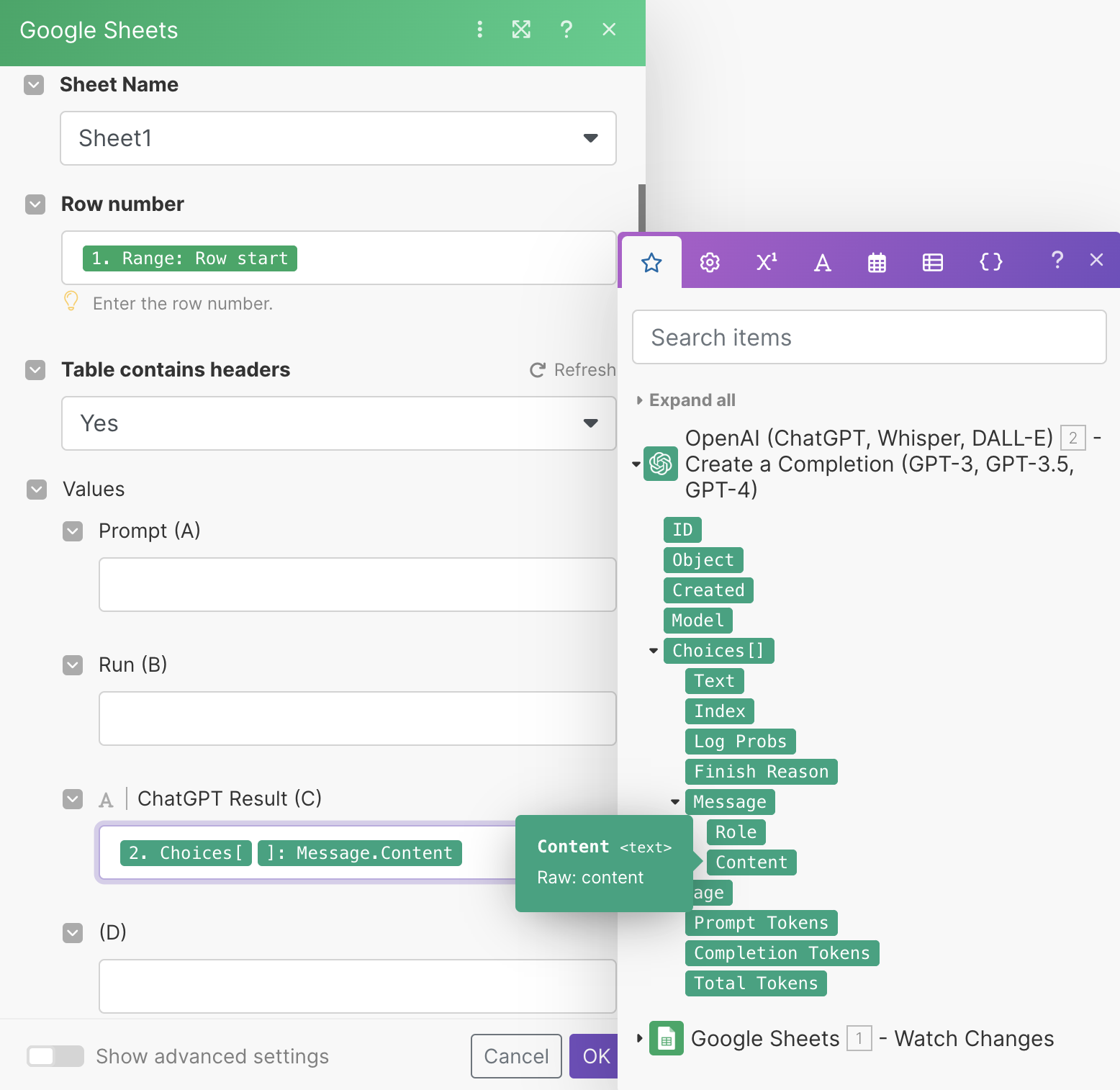The height and width of the screenshot is (1090, 1120).
Task: Toggle Show advanced settings switch
Action: [55, 1056]
